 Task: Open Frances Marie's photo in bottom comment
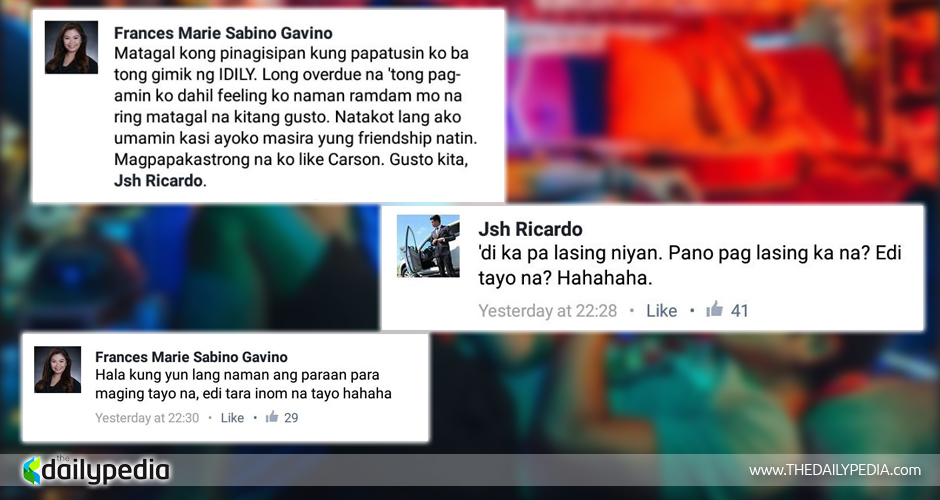coord(58,369)
